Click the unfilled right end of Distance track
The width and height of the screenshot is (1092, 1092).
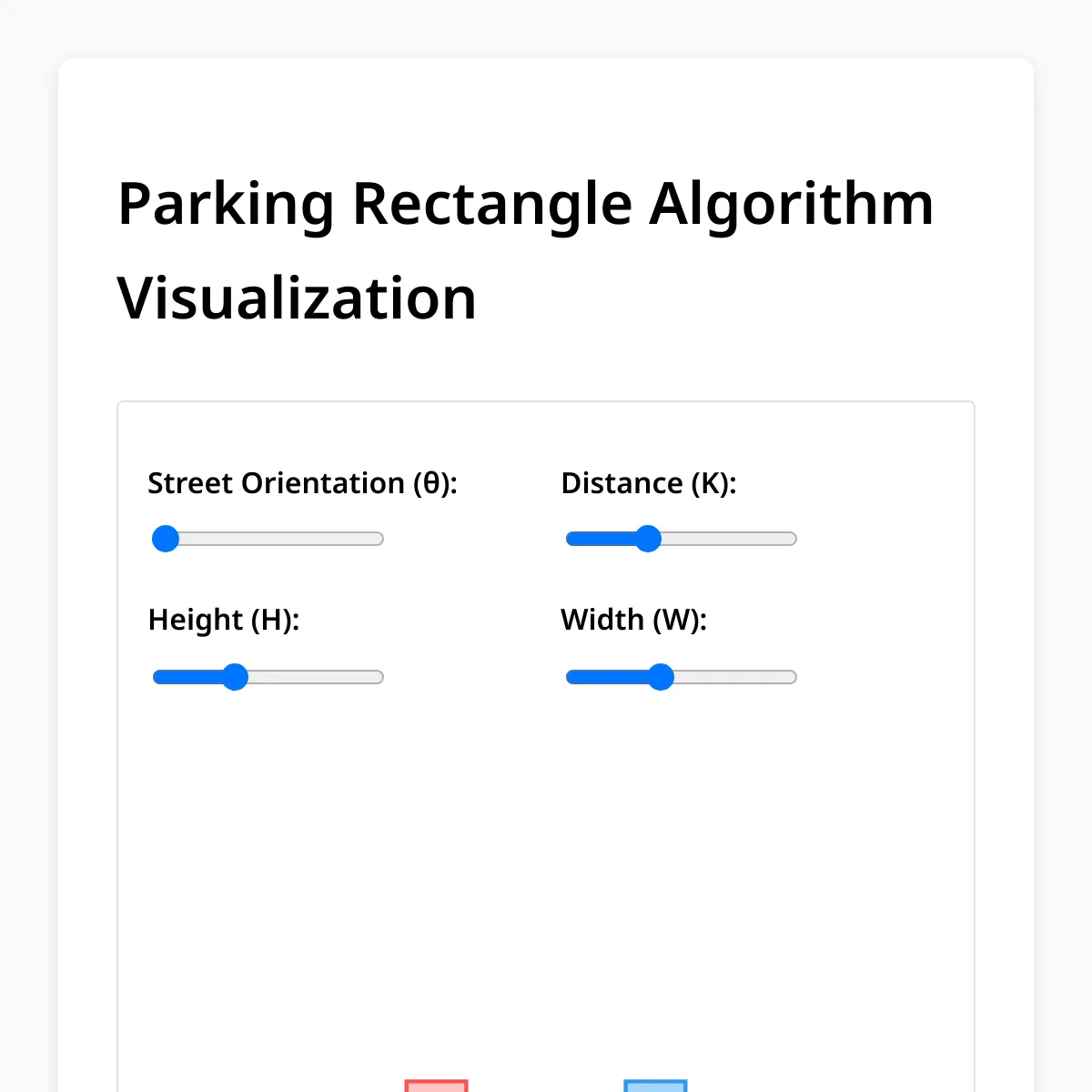[x=783, y=539]
